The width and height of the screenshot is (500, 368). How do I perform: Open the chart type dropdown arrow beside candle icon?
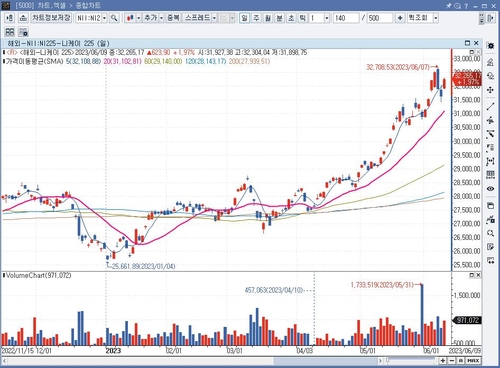[x=139, y=18]
